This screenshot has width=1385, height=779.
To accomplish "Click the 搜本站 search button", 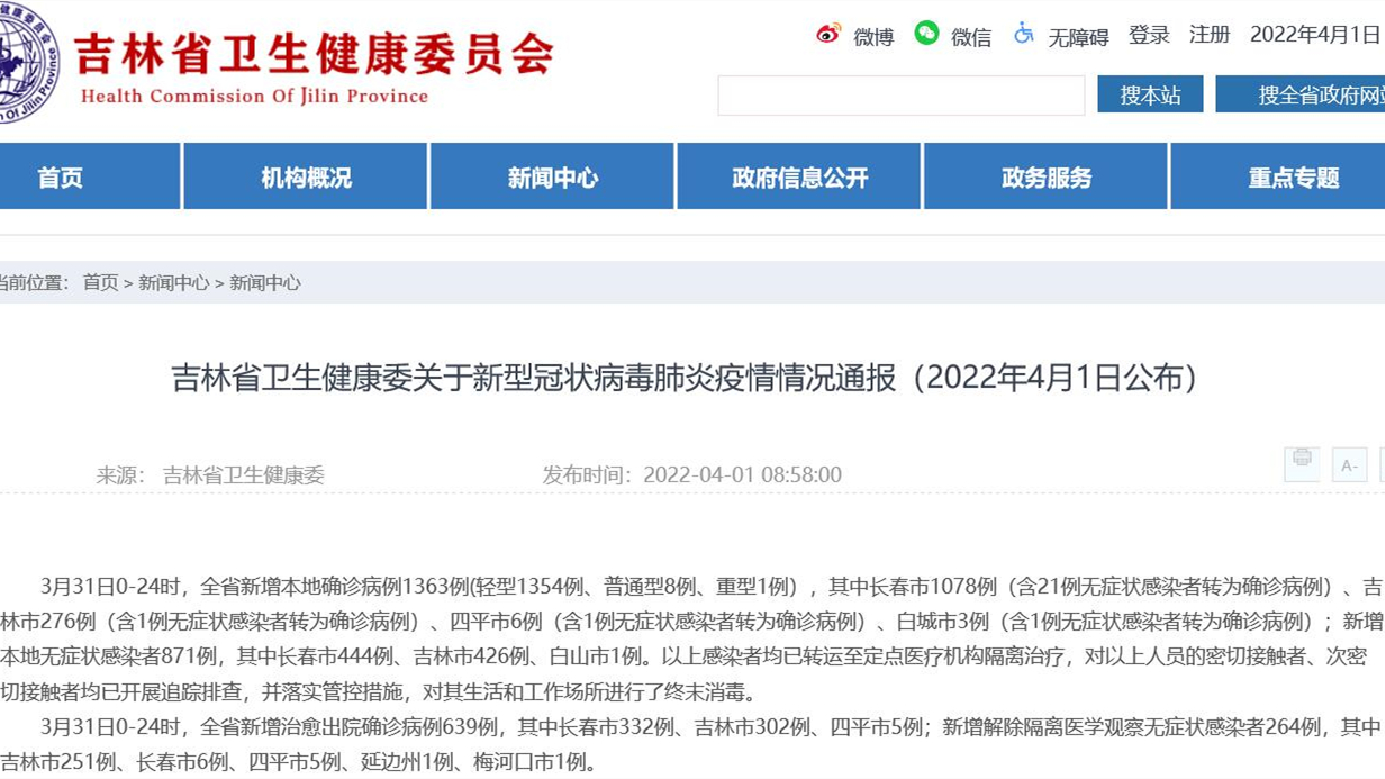I will (1150, 95).
